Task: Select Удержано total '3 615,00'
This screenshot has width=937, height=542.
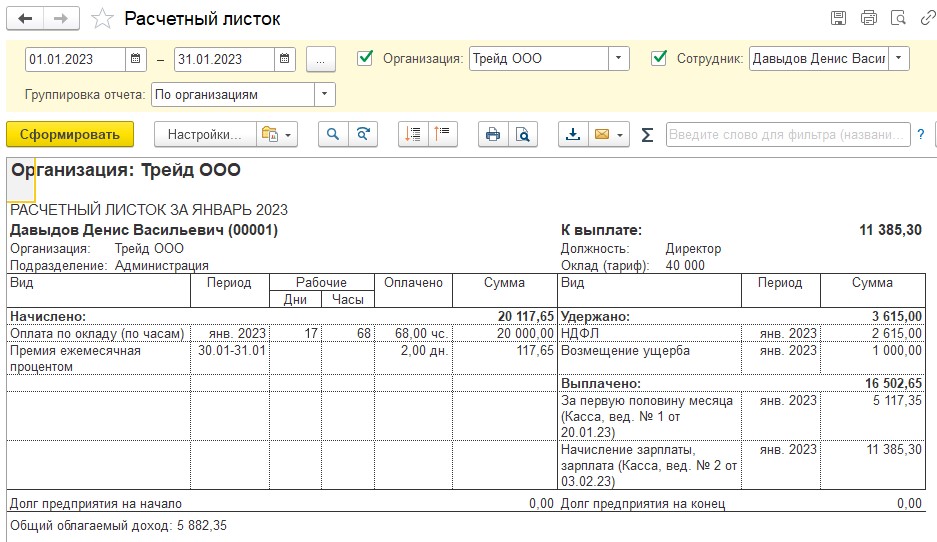Action: 896,317
